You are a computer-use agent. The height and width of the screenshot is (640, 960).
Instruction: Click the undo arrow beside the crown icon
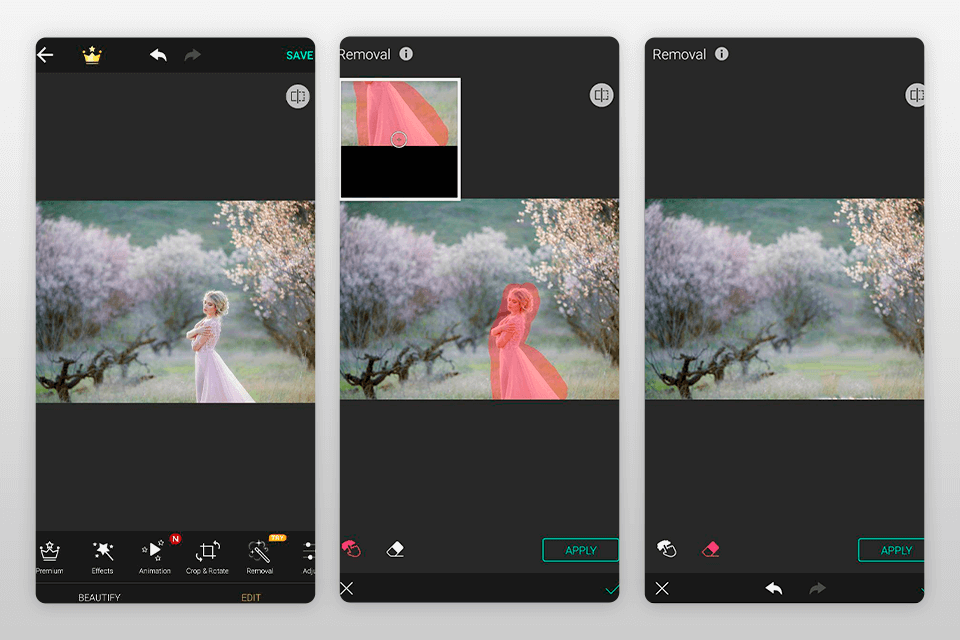(158, 55)
